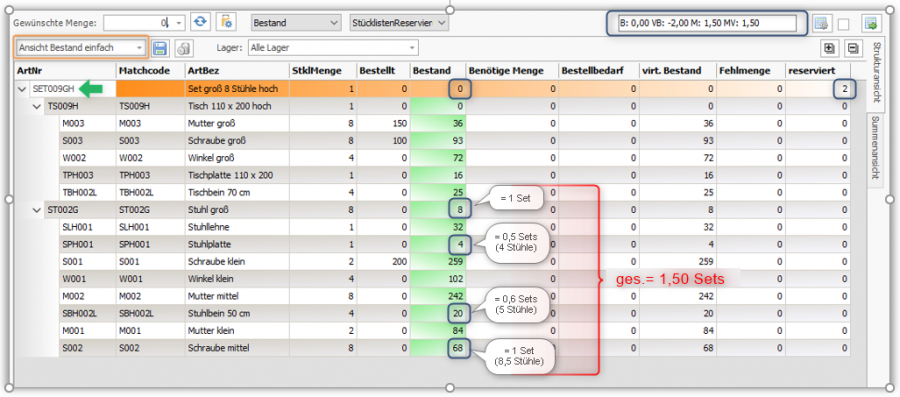Click the Fehlmenge column header
The image size is (900, 397).
click(751, 71)
